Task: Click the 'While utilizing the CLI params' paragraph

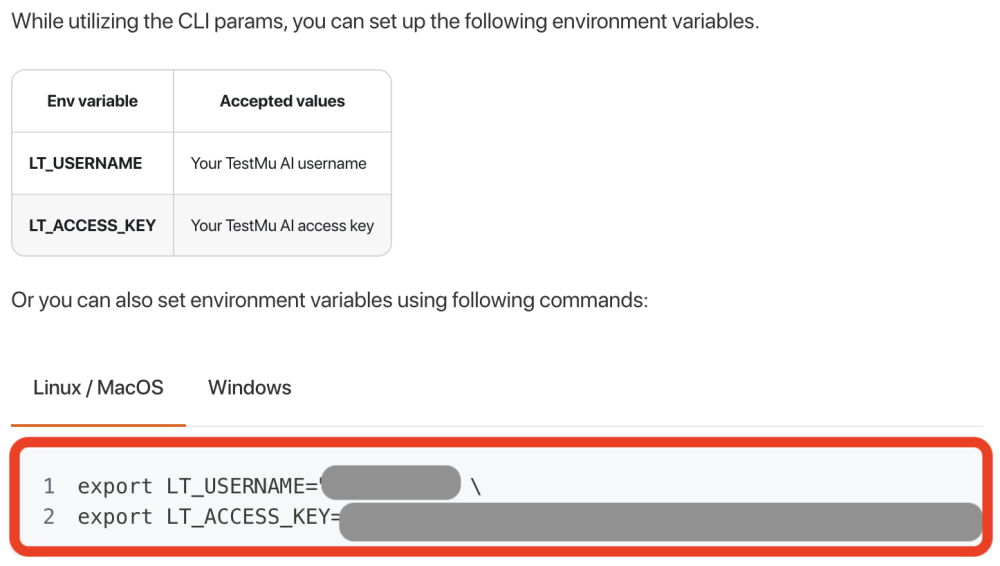Action: click(x=385, y=21)
